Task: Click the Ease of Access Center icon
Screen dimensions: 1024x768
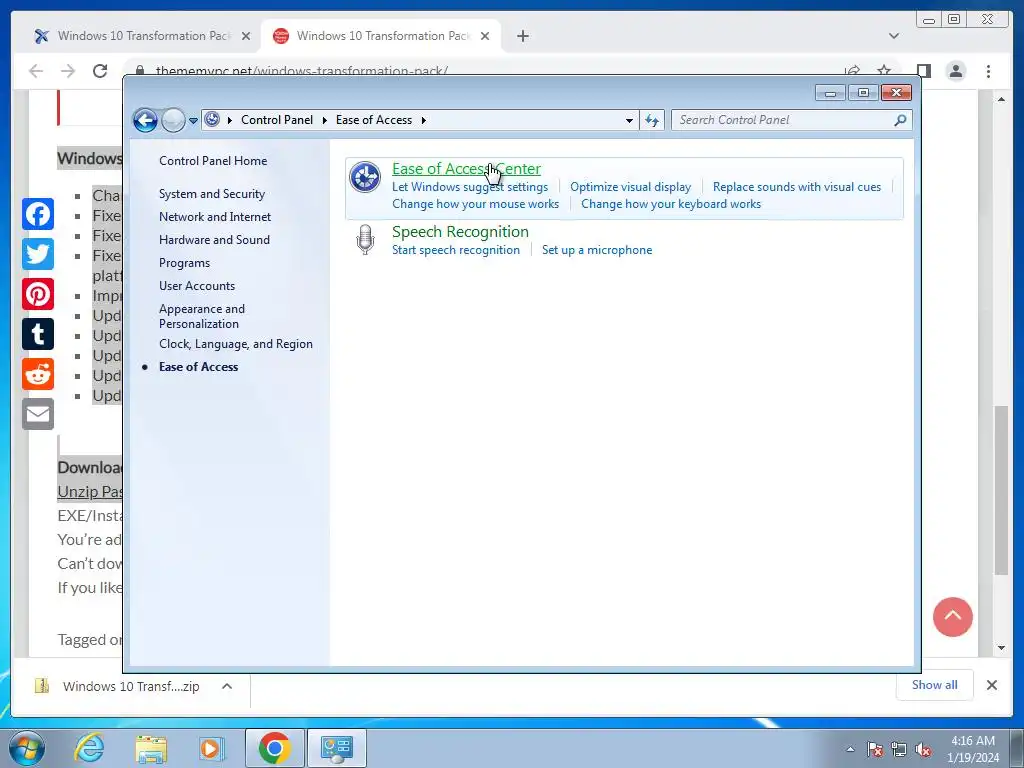Action: pyautogui.click(x=364, y=177)
